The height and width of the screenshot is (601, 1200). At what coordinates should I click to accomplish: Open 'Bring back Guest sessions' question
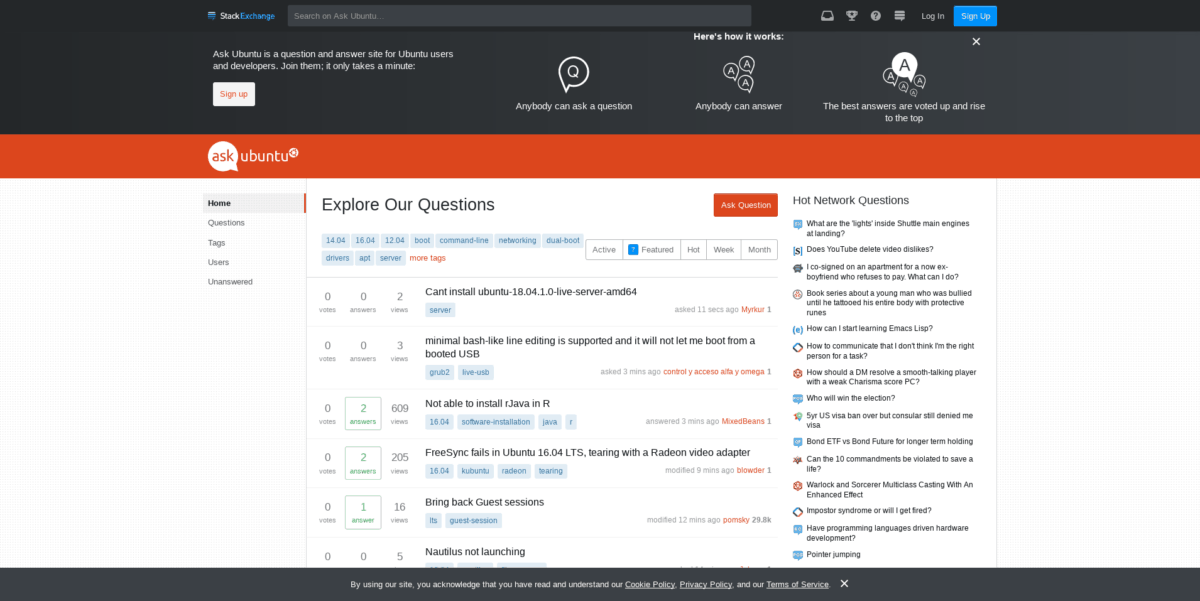pos(484,502)
